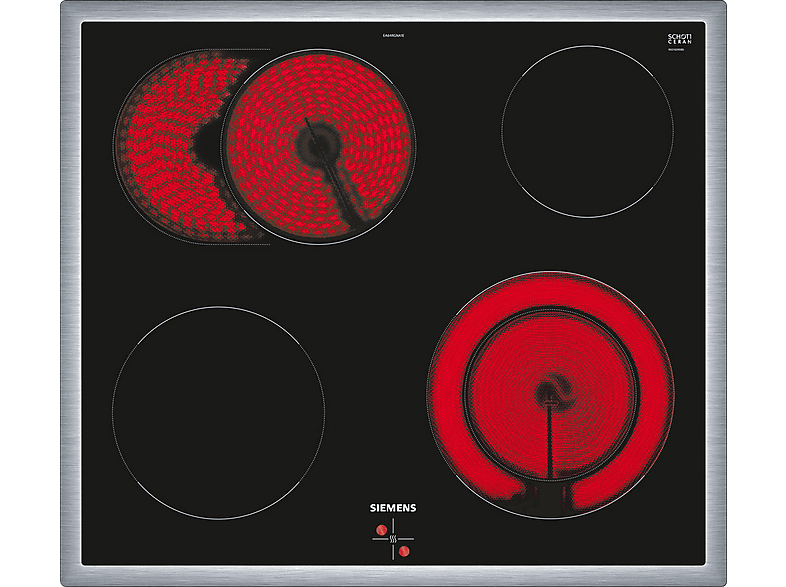Viewport: 786px width, 587px height.
Task: Click the upper-left red residual heat indicator
Action: [380, 529]
